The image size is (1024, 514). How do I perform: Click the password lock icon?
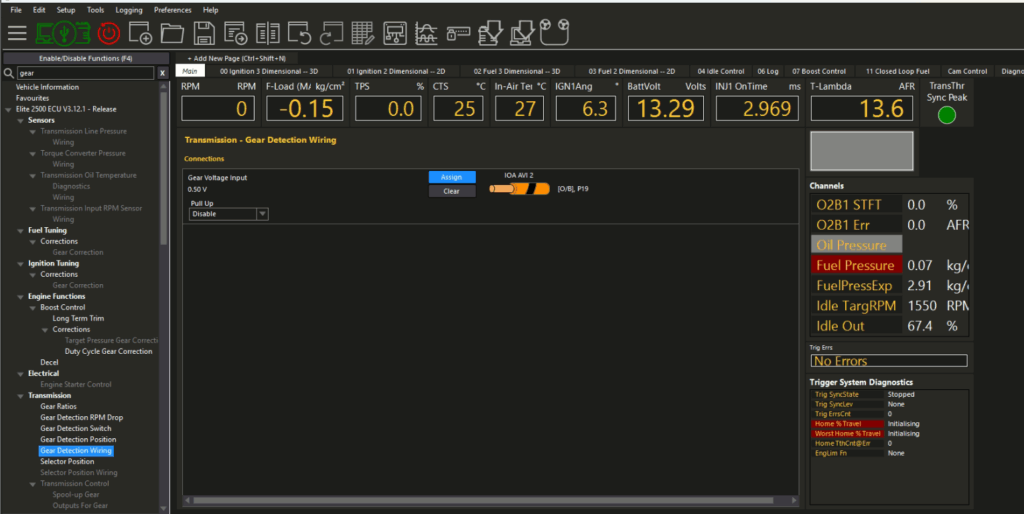458,33
